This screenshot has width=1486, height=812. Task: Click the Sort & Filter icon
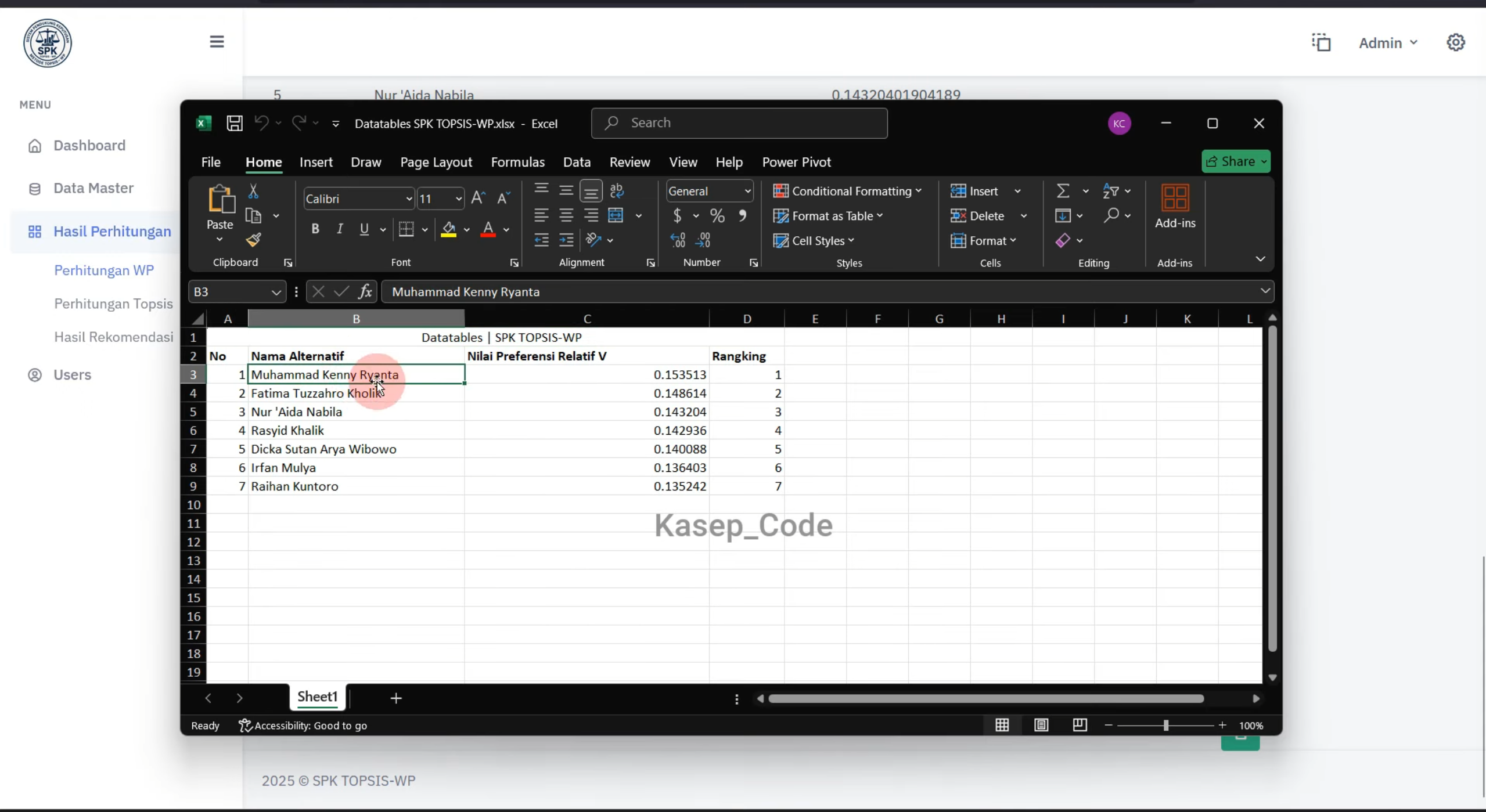1110,191
